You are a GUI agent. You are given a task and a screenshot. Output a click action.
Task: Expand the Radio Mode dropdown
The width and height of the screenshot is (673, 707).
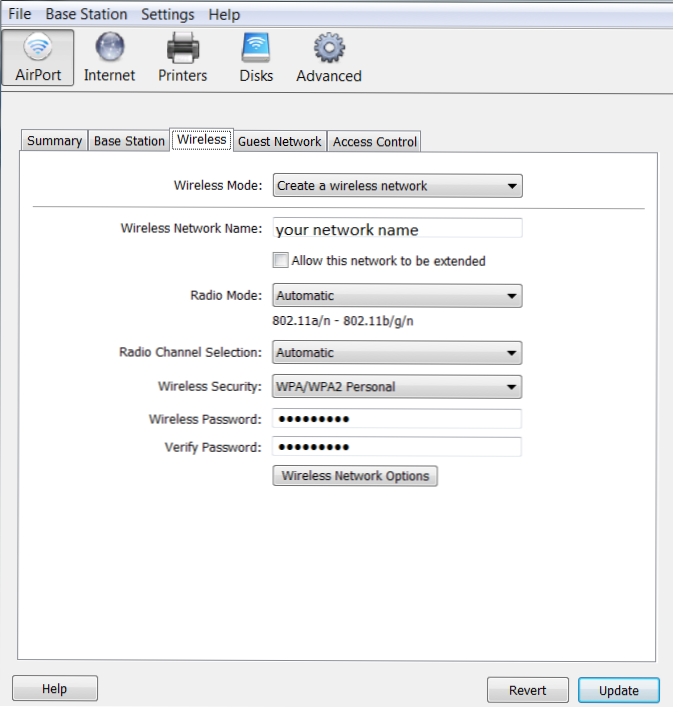point(397,296)
